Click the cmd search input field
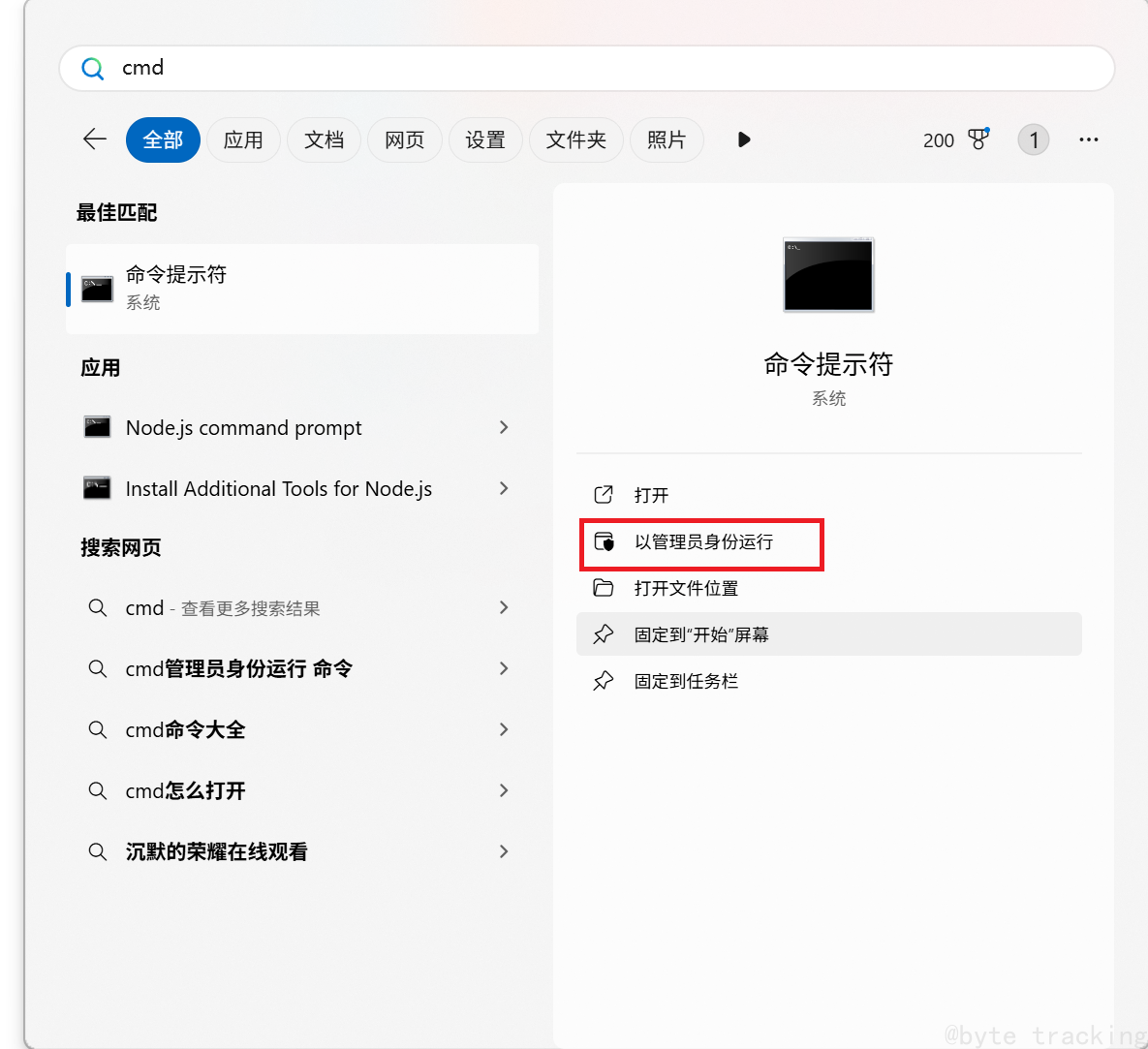Image resolution: width=1148 pixels, height=1049 pixels. pyautogui.click(x=586, y=68)
